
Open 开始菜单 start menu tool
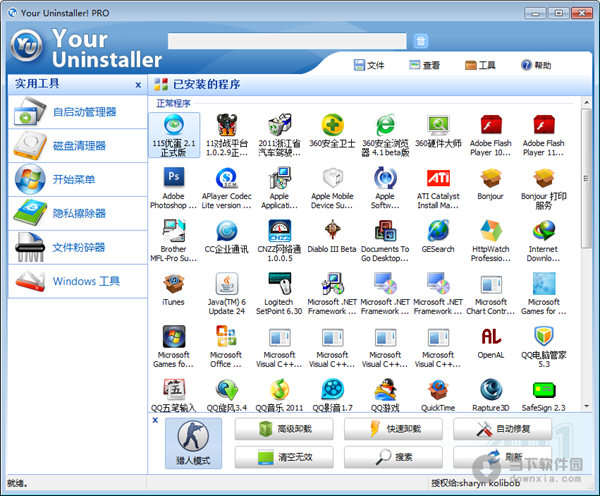[x=78, y=179]
